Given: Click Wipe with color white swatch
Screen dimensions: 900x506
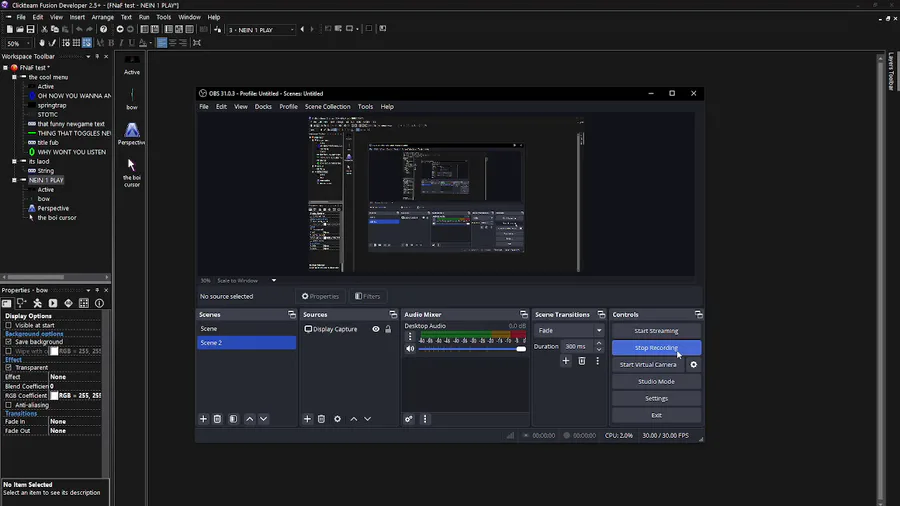Looking at the screenshot, I should [54, 351].
